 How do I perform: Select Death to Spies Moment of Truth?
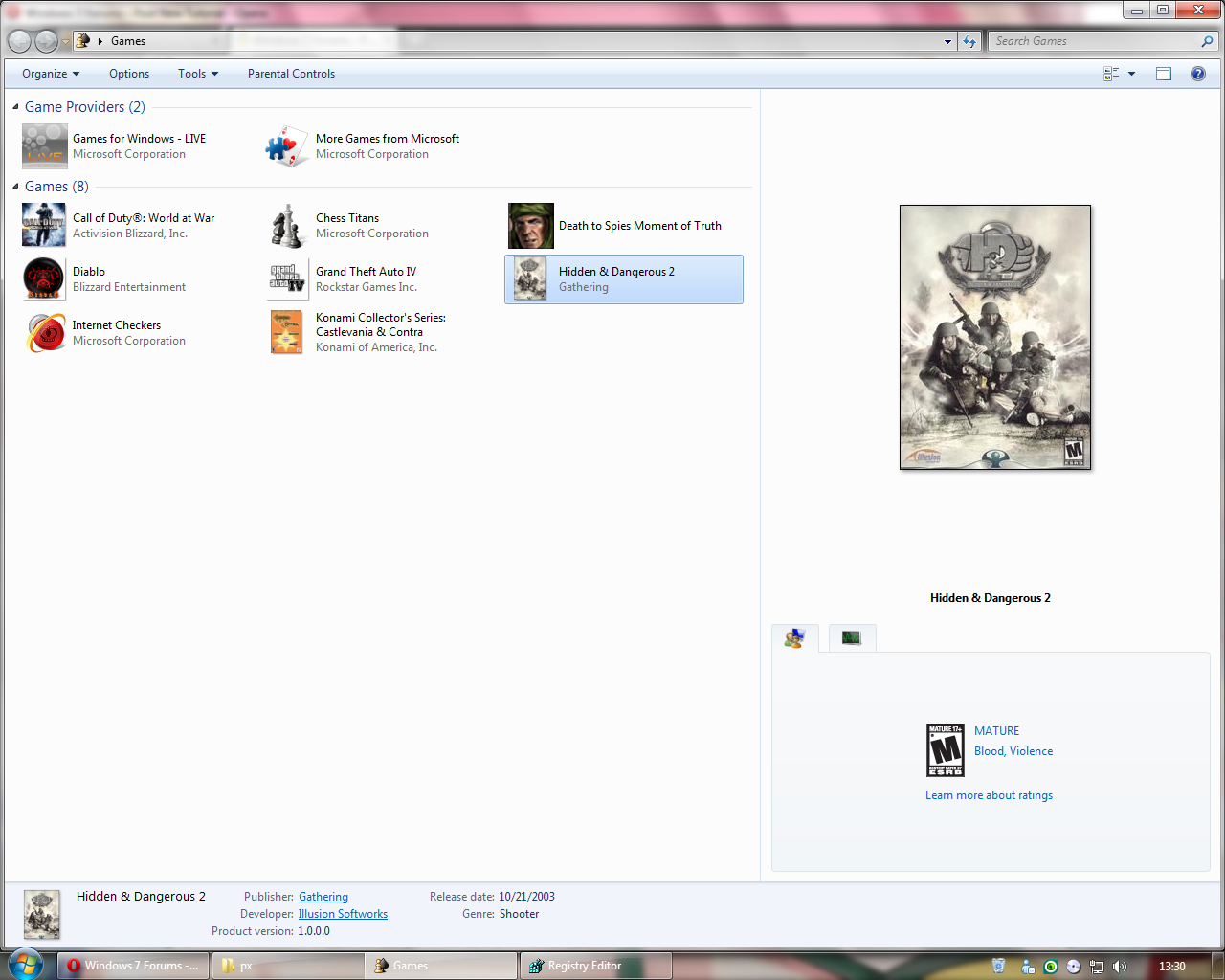click(640, 225)
